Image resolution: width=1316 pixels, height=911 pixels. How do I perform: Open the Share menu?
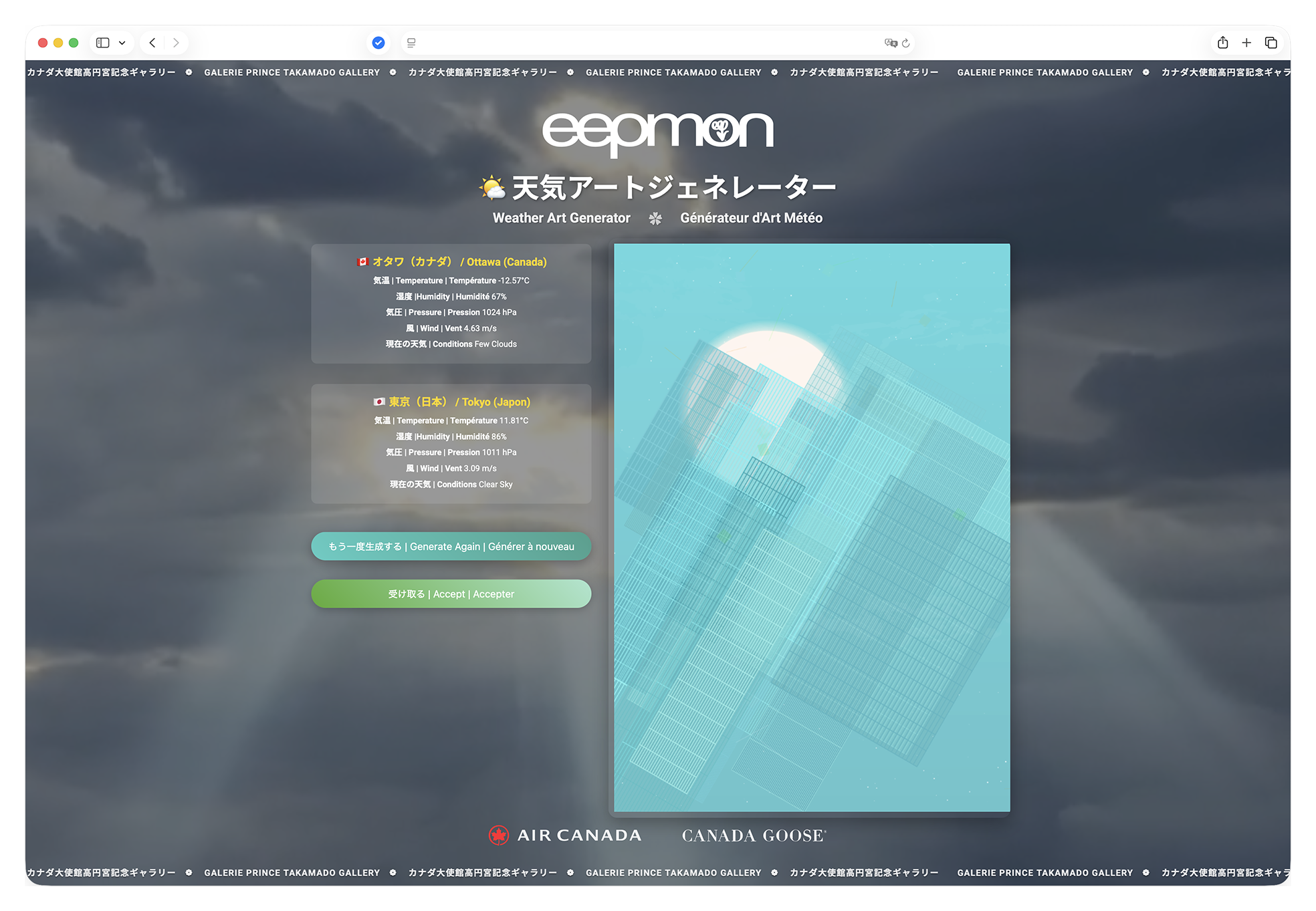(x=1222, y=43)
